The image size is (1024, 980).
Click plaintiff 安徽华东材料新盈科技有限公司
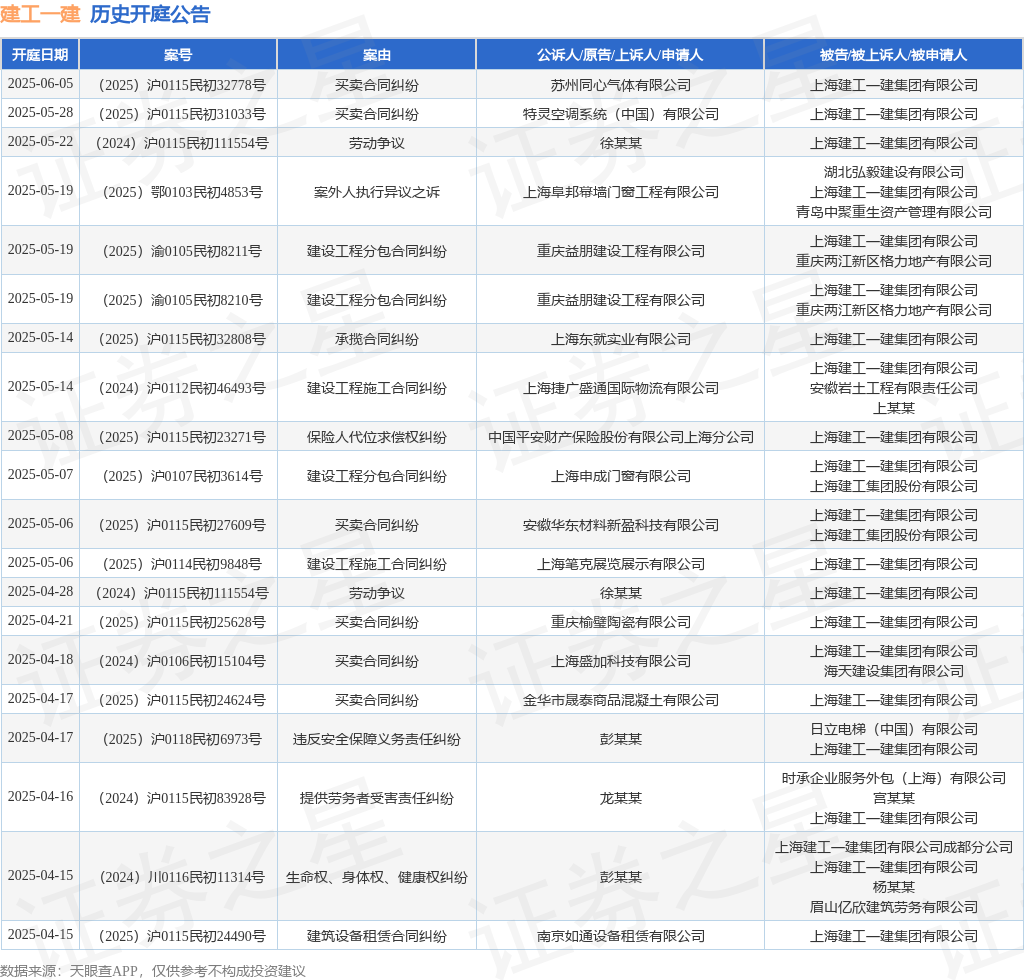[x=620, y=526]
